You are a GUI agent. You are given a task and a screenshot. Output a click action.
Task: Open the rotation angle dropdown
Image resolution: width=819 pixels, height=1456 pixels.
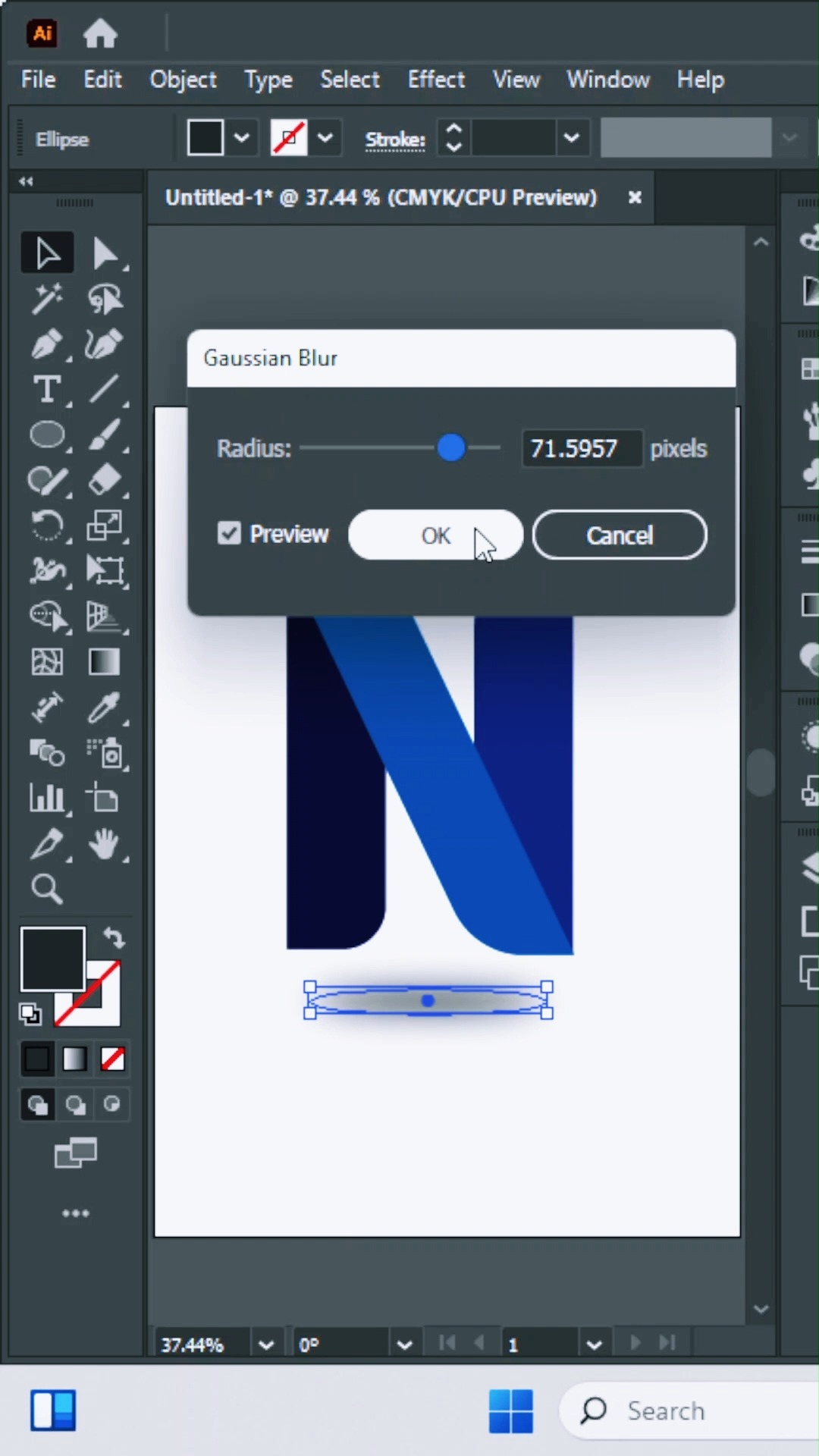(404, 1345)
